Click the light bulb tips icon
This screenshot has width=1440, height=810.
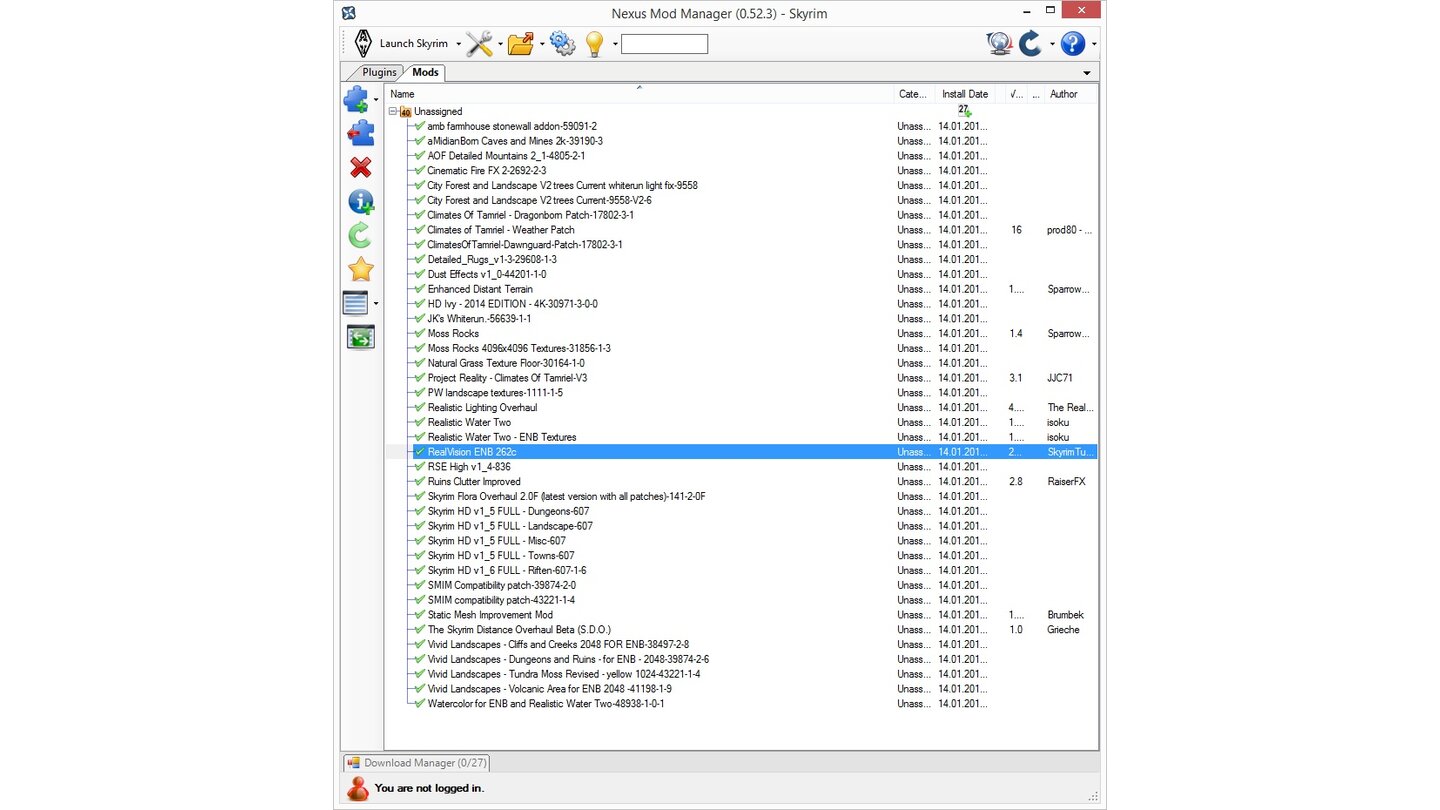(595, 44)
